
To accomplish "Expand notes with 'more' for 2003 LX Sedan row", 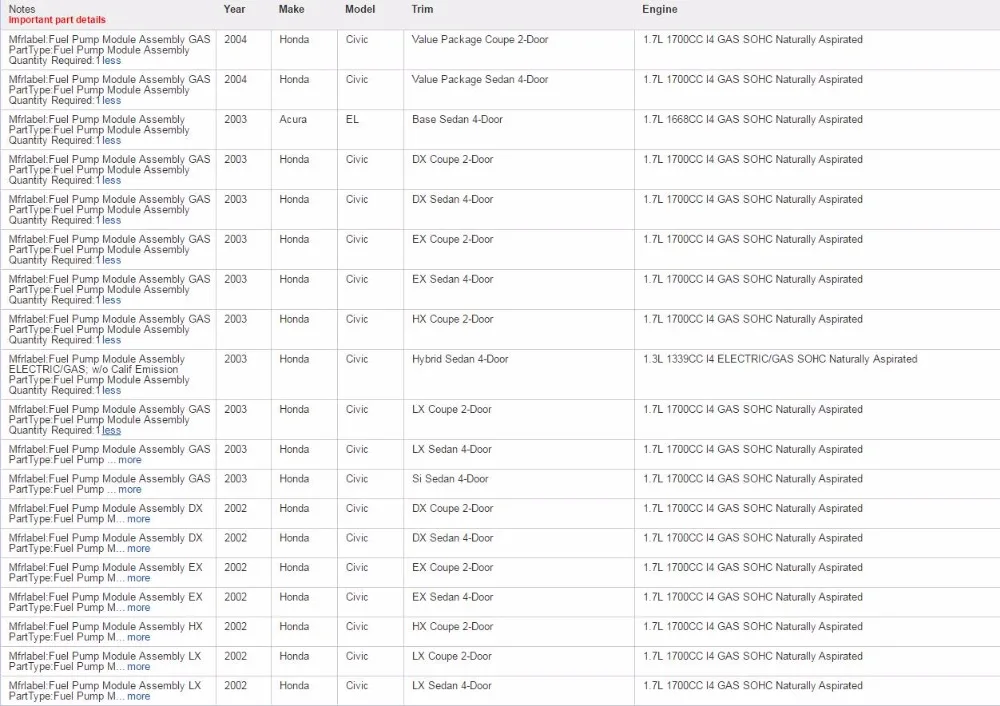I will click(x=130, y=460).
